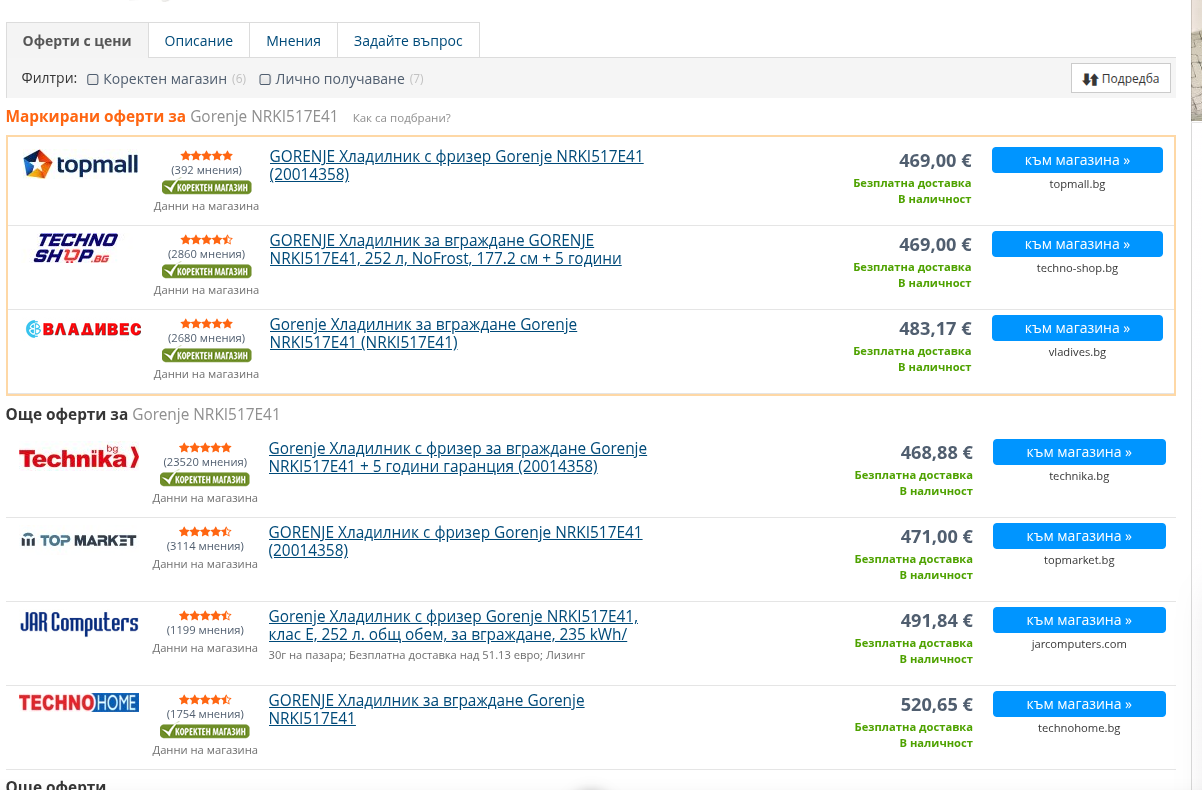Open Владивес offer title link

423,333
